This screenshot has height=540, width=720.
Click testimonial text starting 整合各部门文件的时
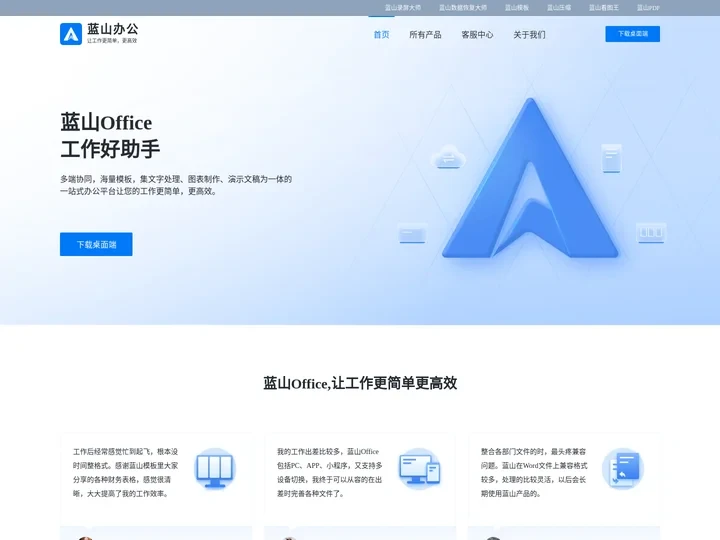click(x=534, y=472)
